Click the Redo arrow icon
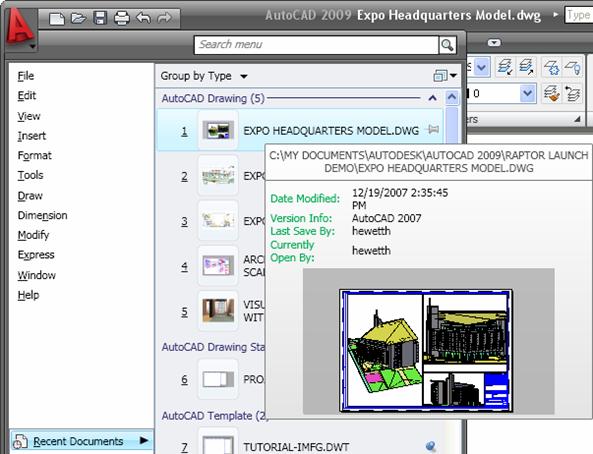593x454 pixels. 164,18
